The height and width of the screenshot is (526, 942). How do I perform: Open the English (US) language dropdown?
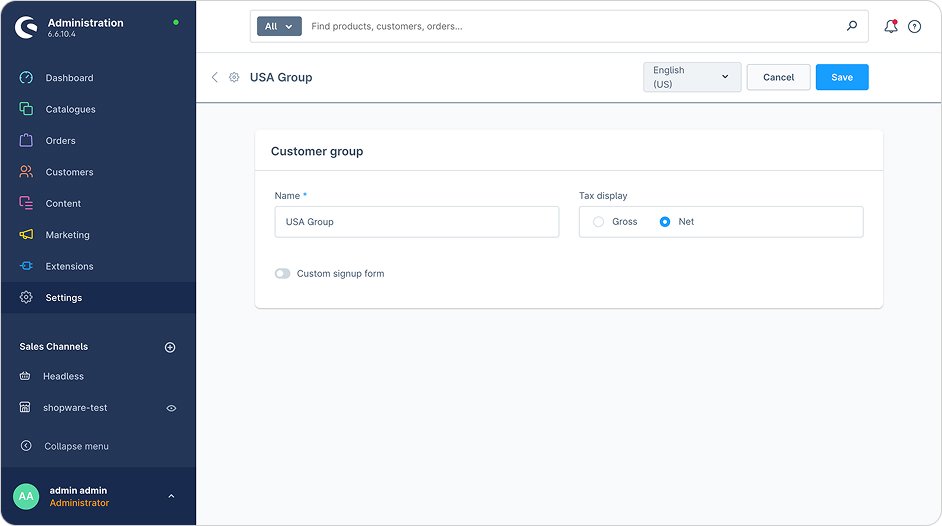click(x=692, y=77)
